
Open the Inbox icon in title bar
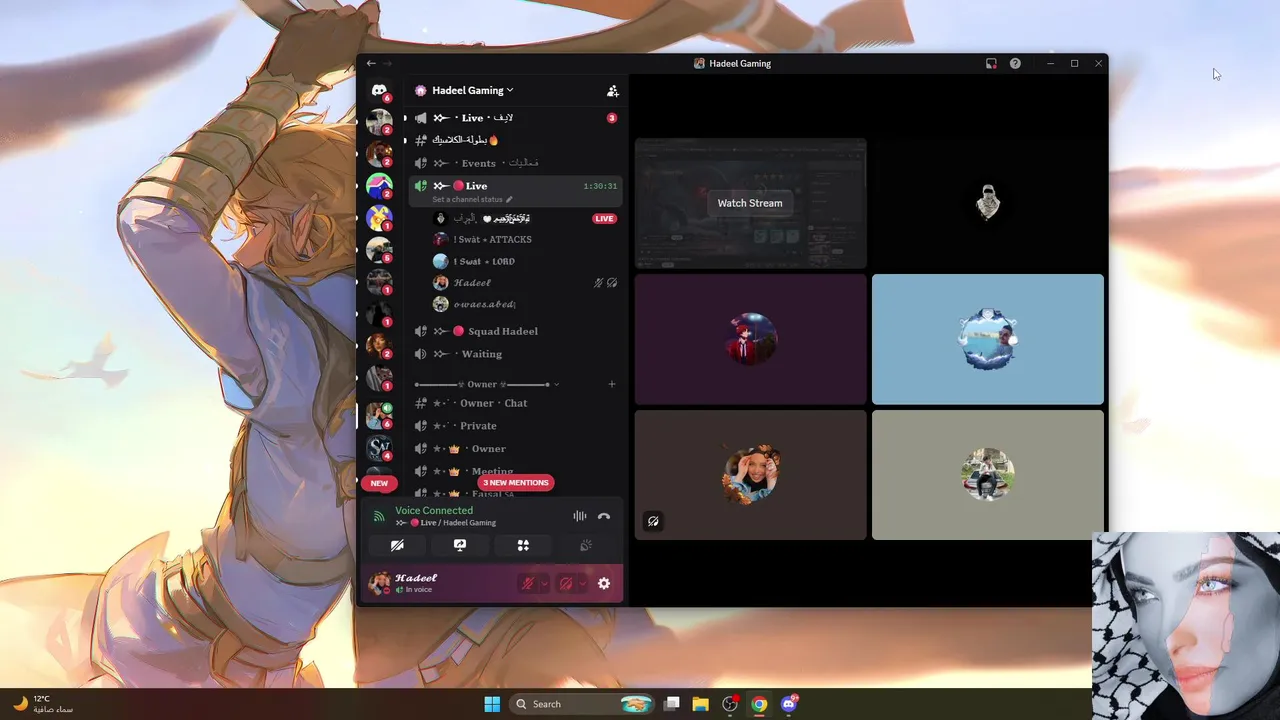991,63
